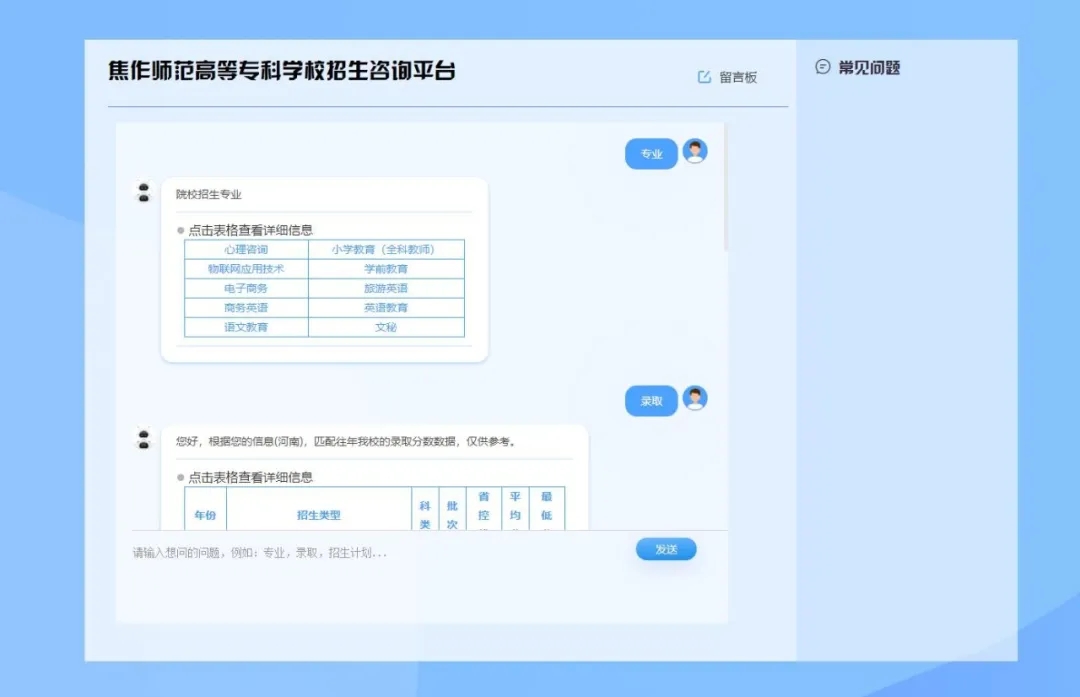Click the bot avatar beside 院校招生专业 reply
The height and width of the screenshot is (697, 1080).
(x=144, y=192)
